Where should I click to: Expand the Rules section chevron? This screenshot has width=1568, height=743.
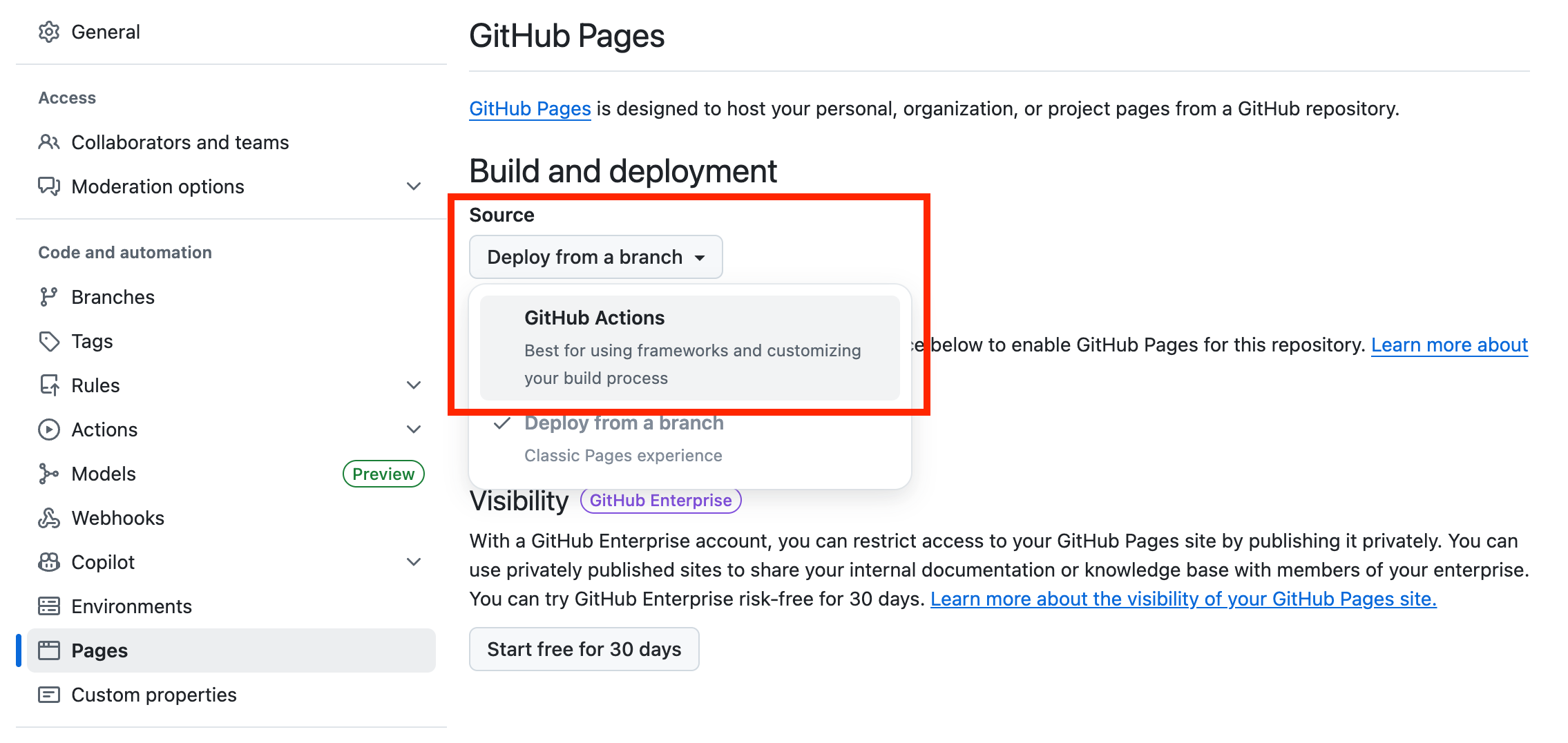(414, 385)
